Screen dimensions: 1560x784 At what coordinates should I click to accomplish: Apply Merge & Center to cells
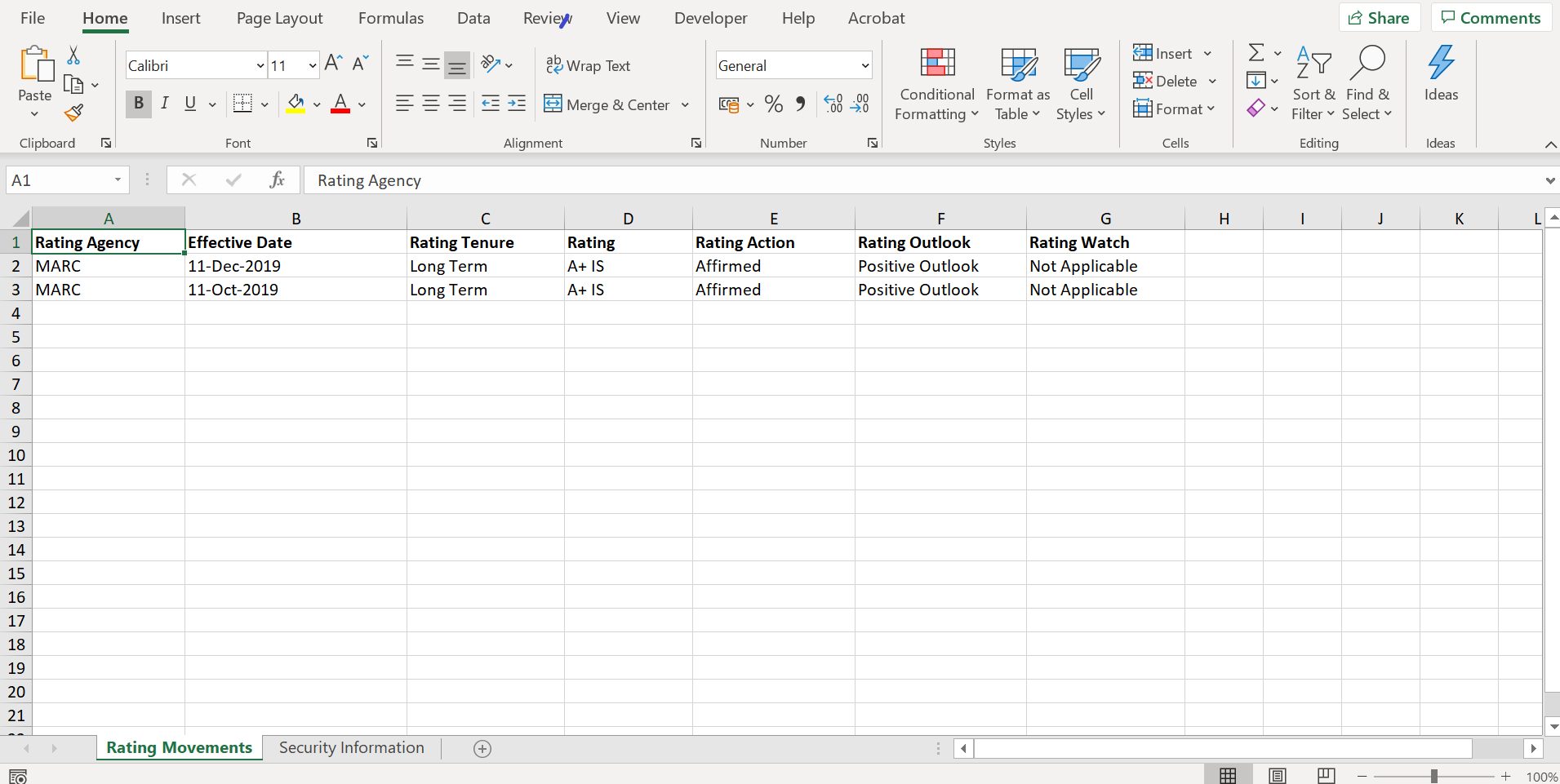point(607,104)
